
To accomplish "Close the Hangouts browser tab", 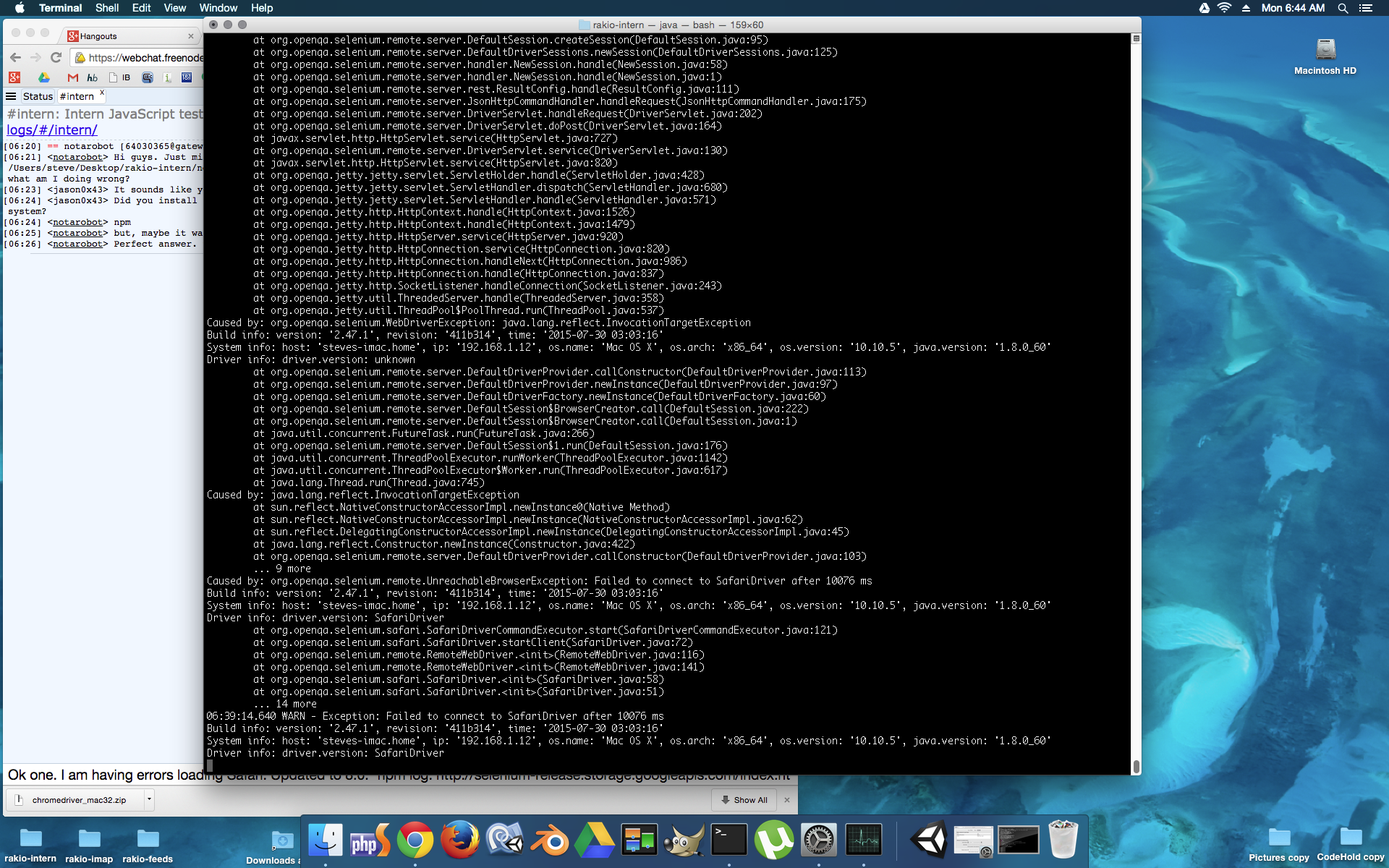I will click(x=190, y=36).
